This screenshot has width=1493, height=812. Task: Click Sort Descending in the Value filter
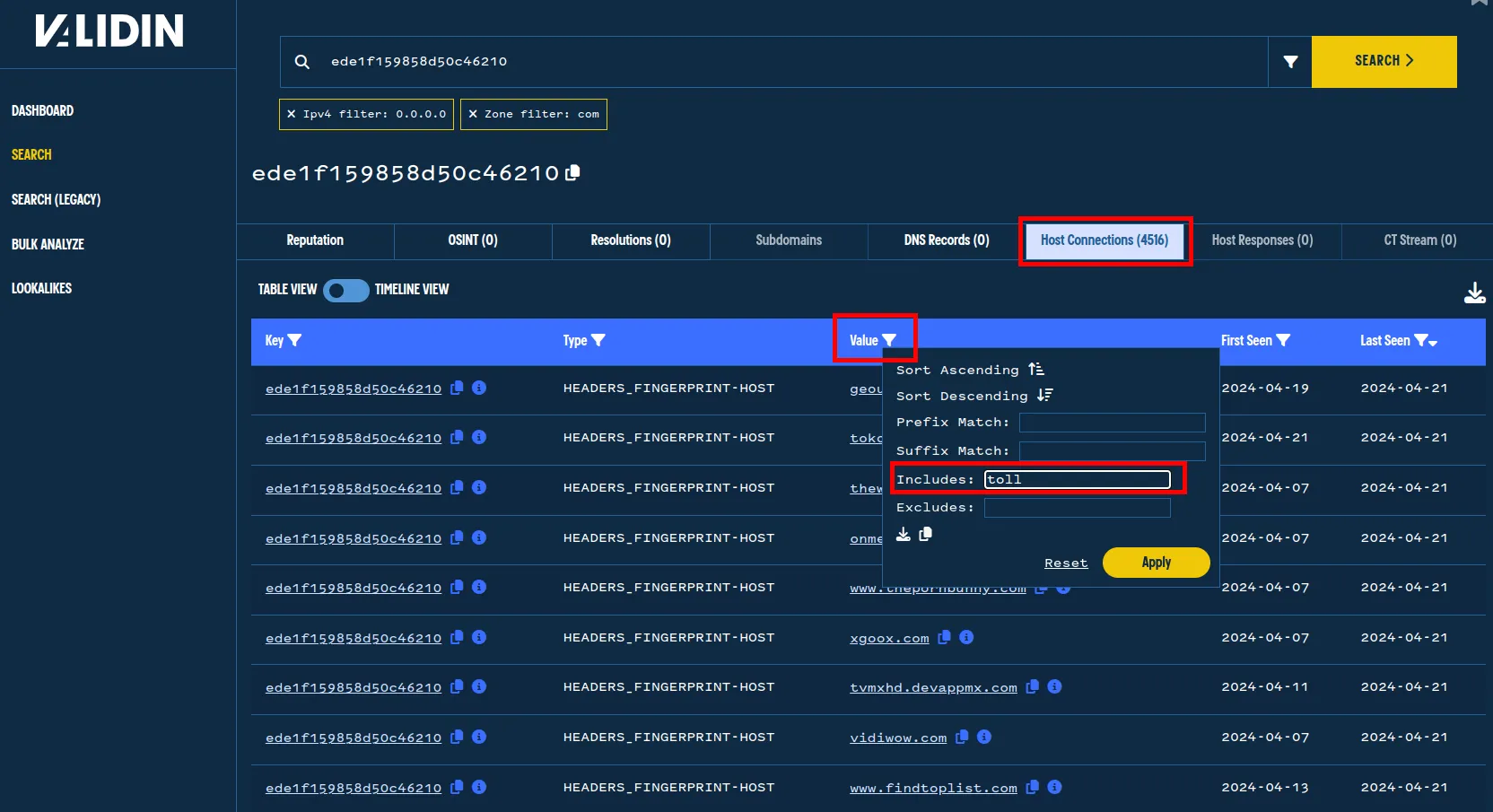tap(974, 396)
